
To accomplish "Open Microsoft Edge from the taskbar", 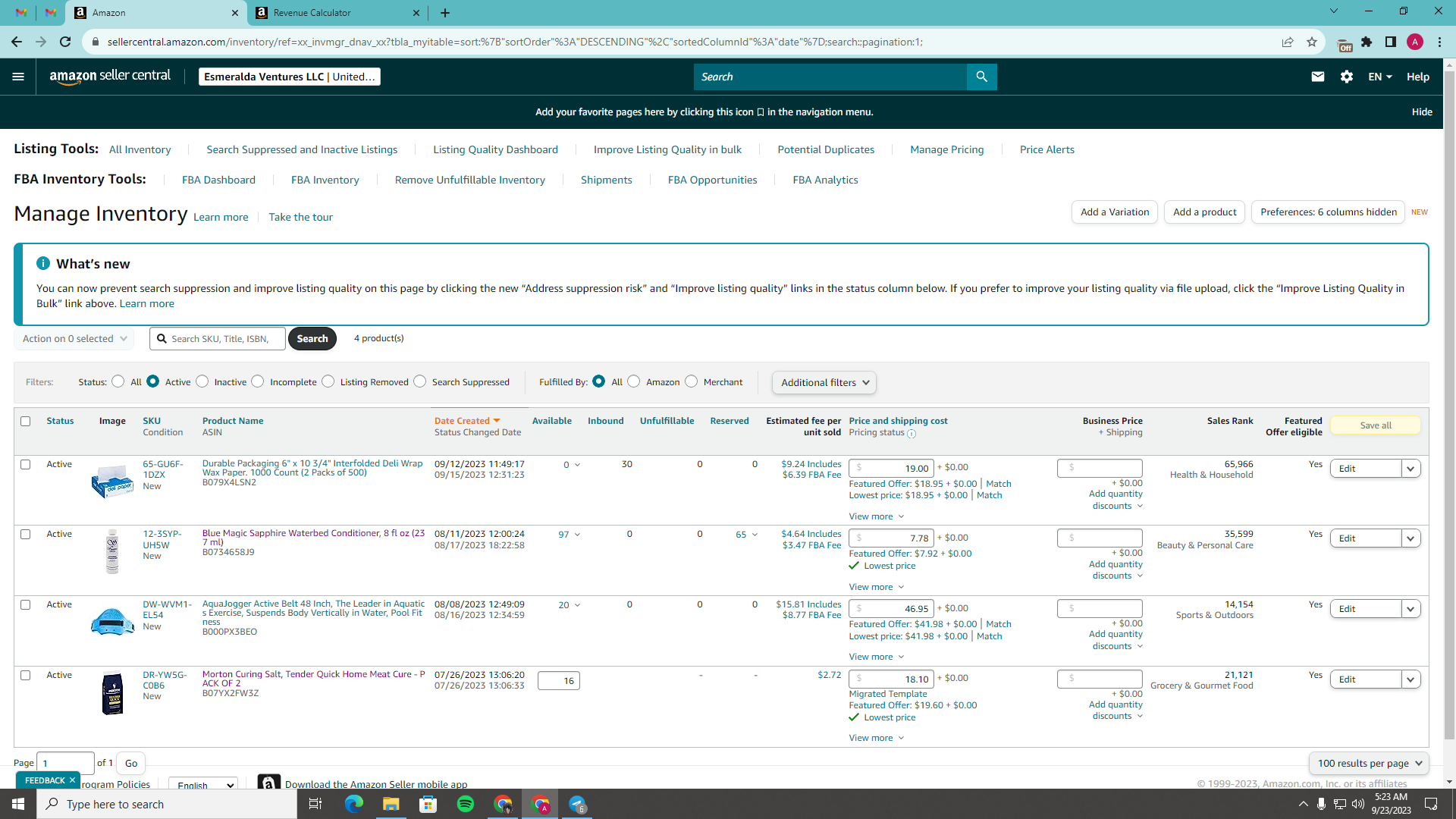I will tap(354, 804).
